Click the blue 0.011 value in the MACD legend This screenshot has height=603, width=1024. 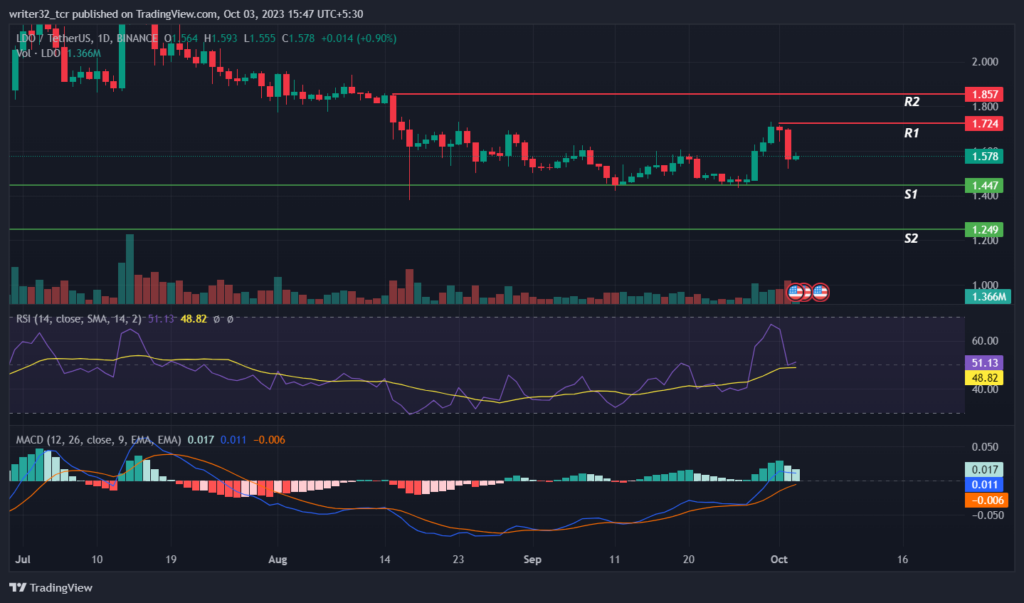point(233,440)
